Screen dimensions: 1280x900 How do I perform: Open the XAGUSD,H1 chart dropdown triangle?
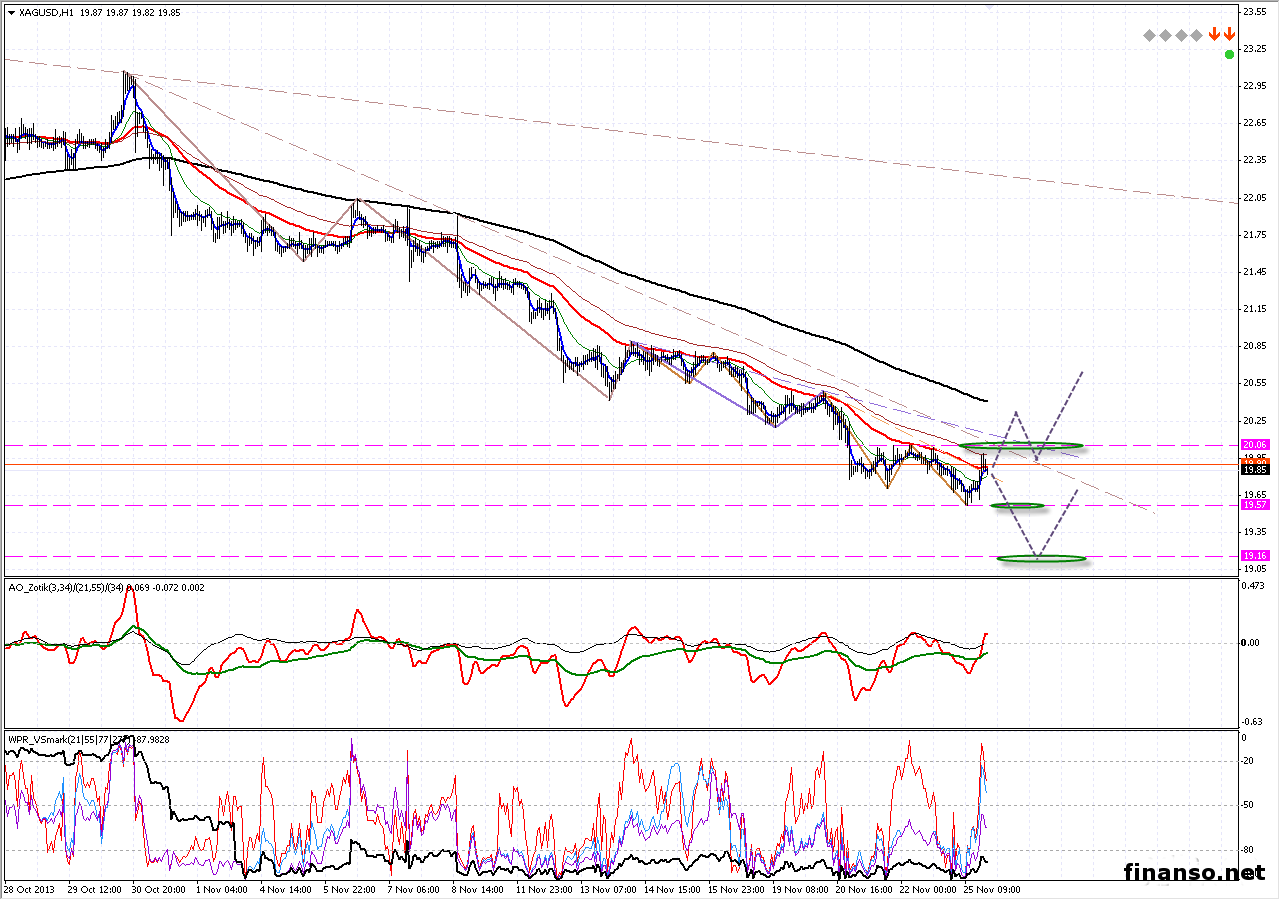(11, 13)
